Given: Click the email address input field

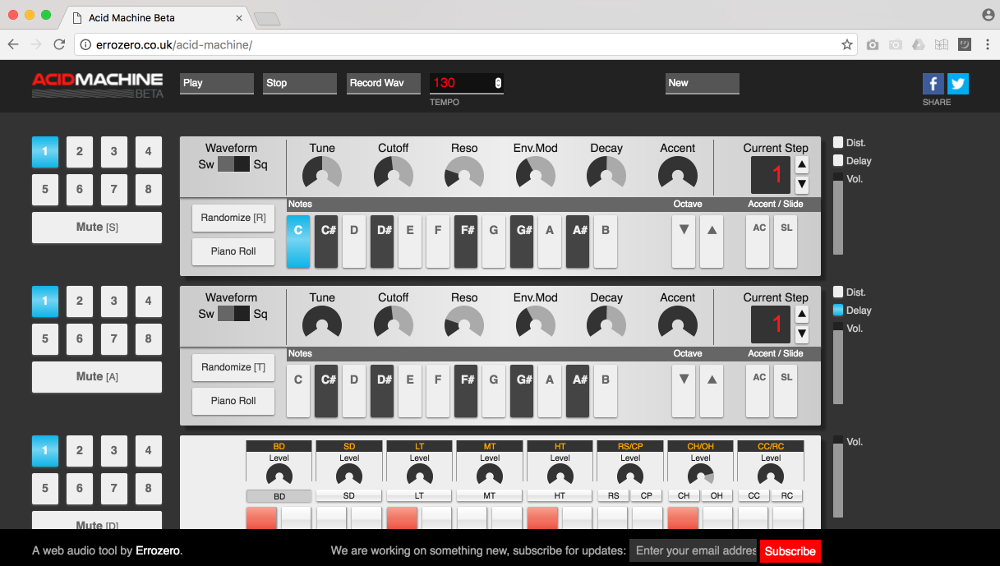Looking at the screenshot, I should pyautogui.click(x=694, y=551).
